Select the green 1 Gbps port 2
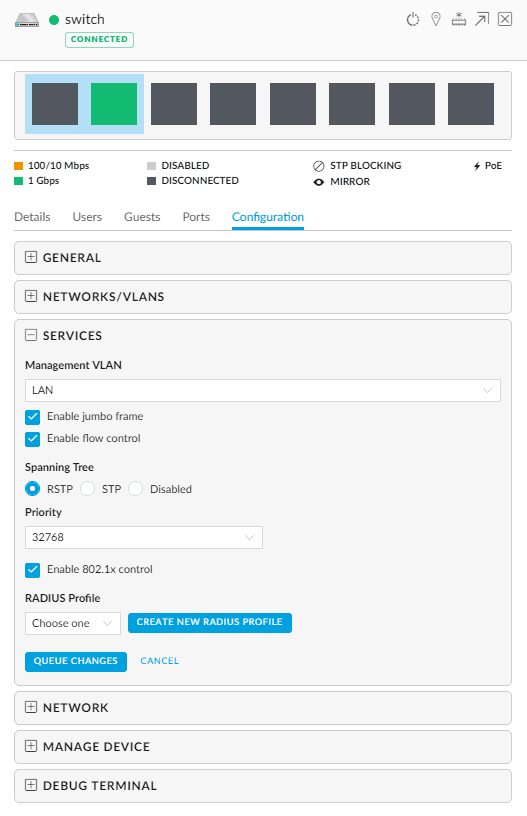 114,104
